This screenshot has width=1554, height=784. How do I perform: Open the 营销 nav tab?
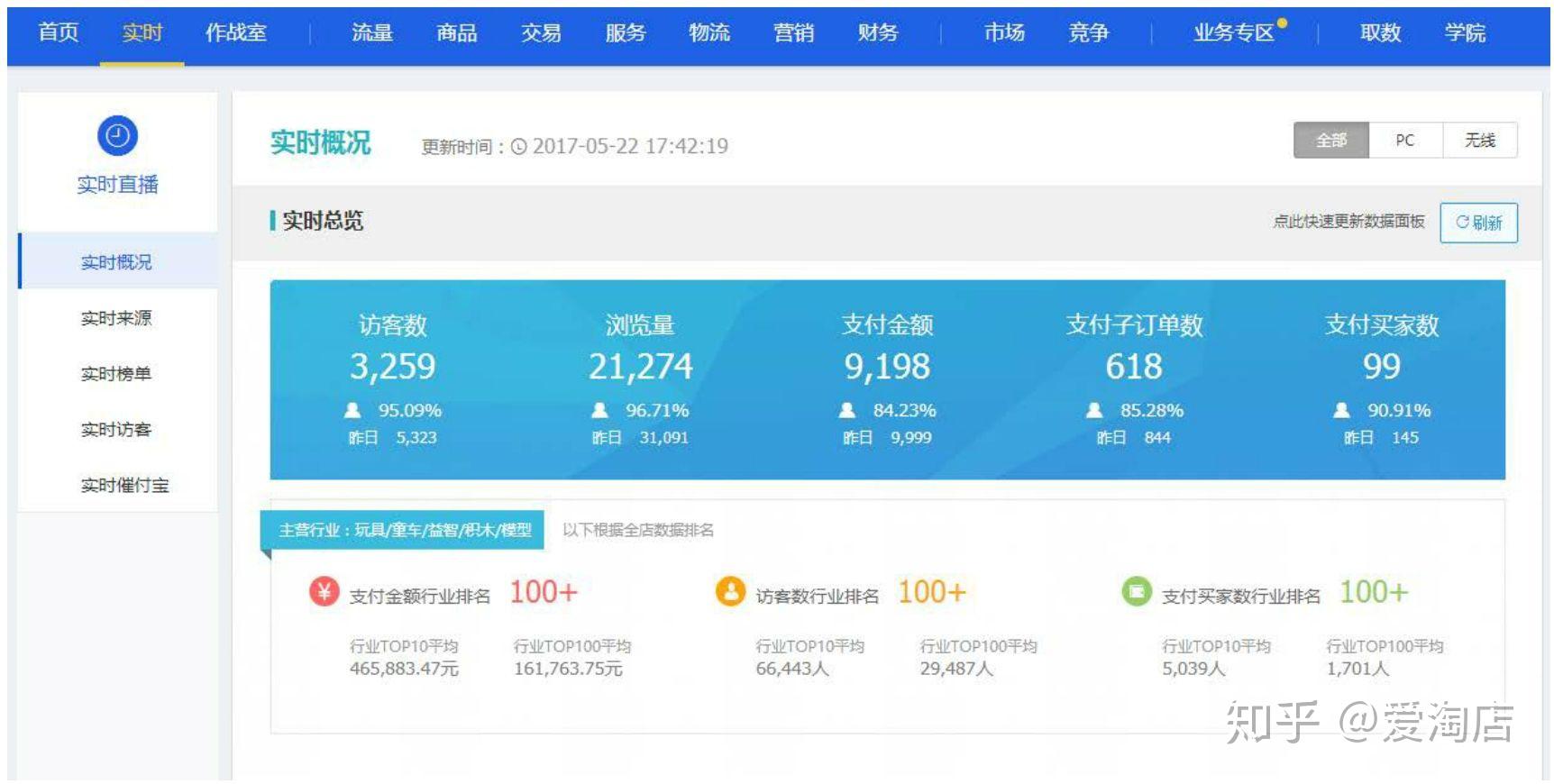[794, 33]
